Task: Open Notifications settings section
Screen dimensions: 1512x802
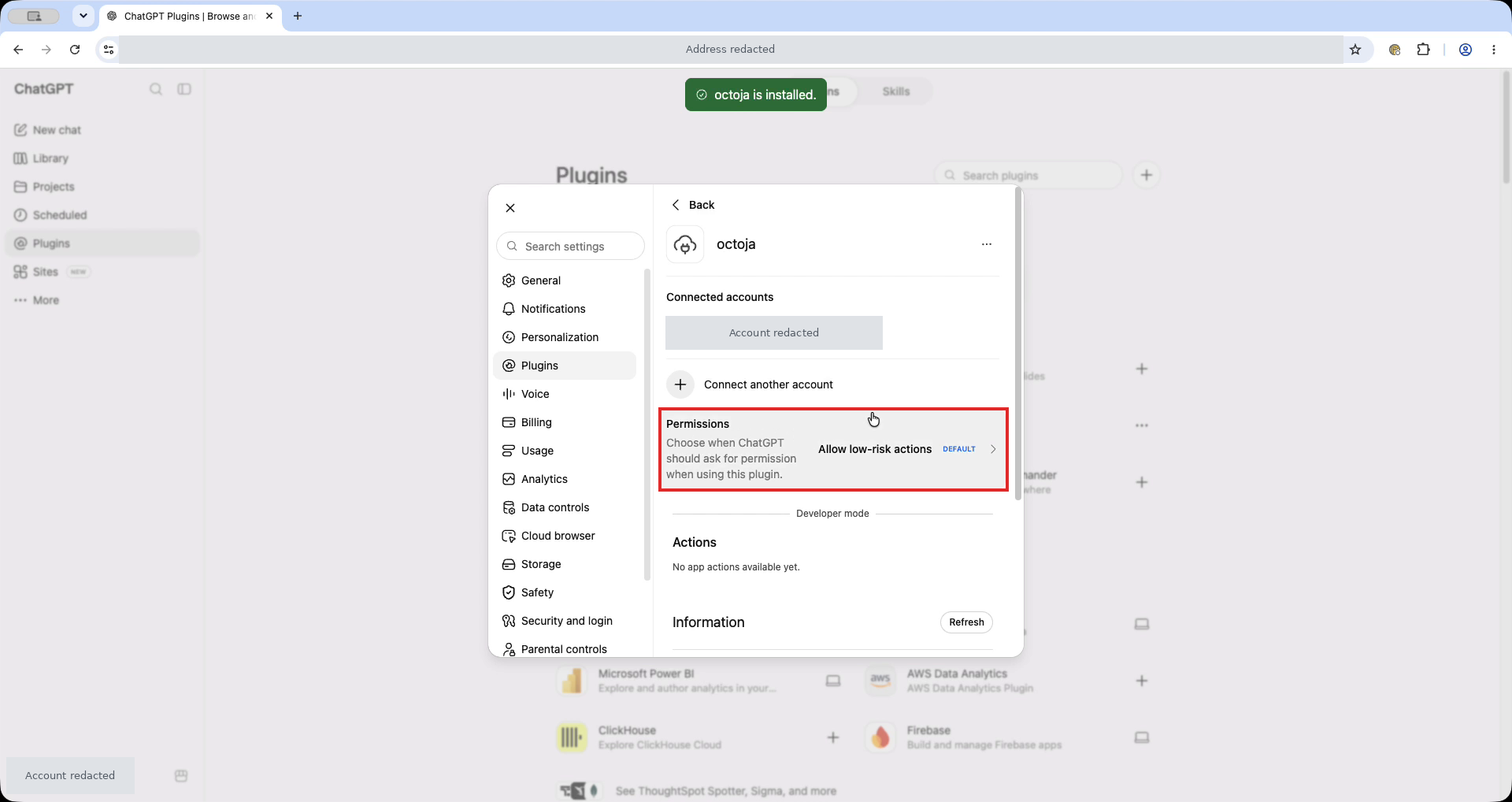Action: point(565,309)
